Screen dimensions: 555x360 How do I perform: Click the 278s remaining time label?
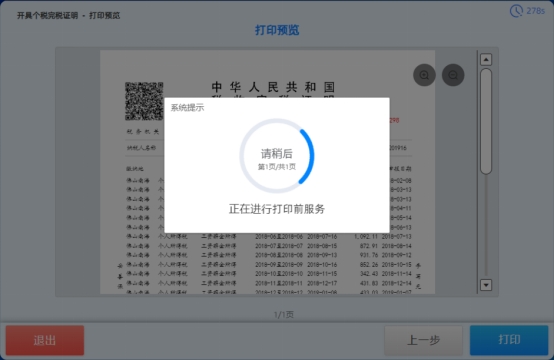[536, 11]
